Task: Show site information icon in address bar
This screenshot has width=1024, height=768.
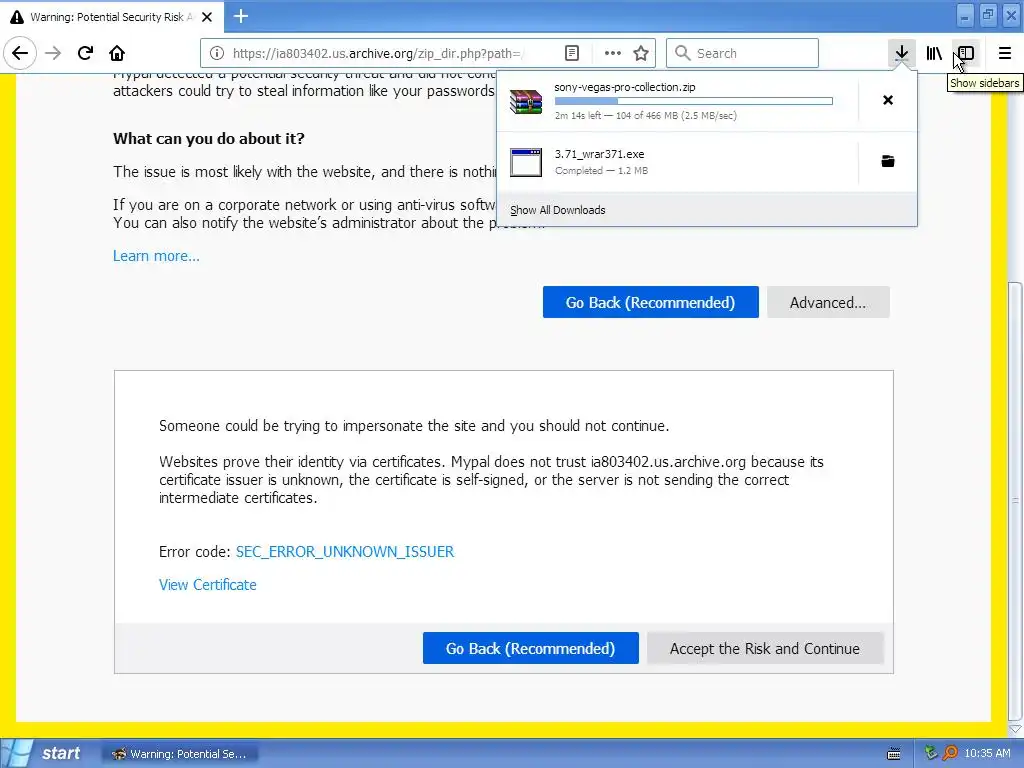Action: (x=217, y=53)
